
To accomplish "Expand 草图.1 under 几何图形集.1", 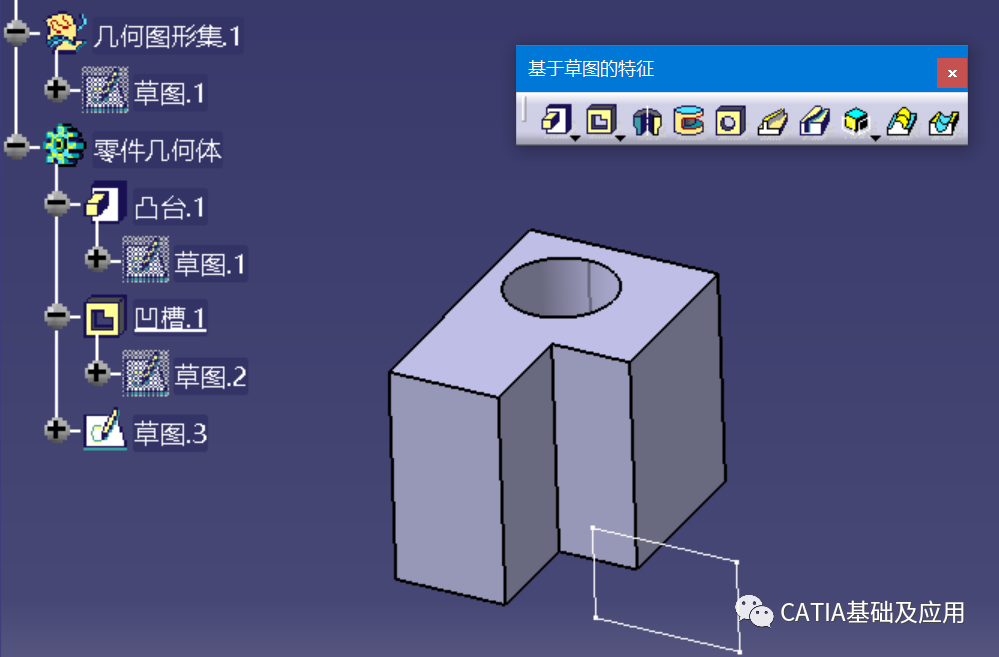I will [x=57, y=89].
